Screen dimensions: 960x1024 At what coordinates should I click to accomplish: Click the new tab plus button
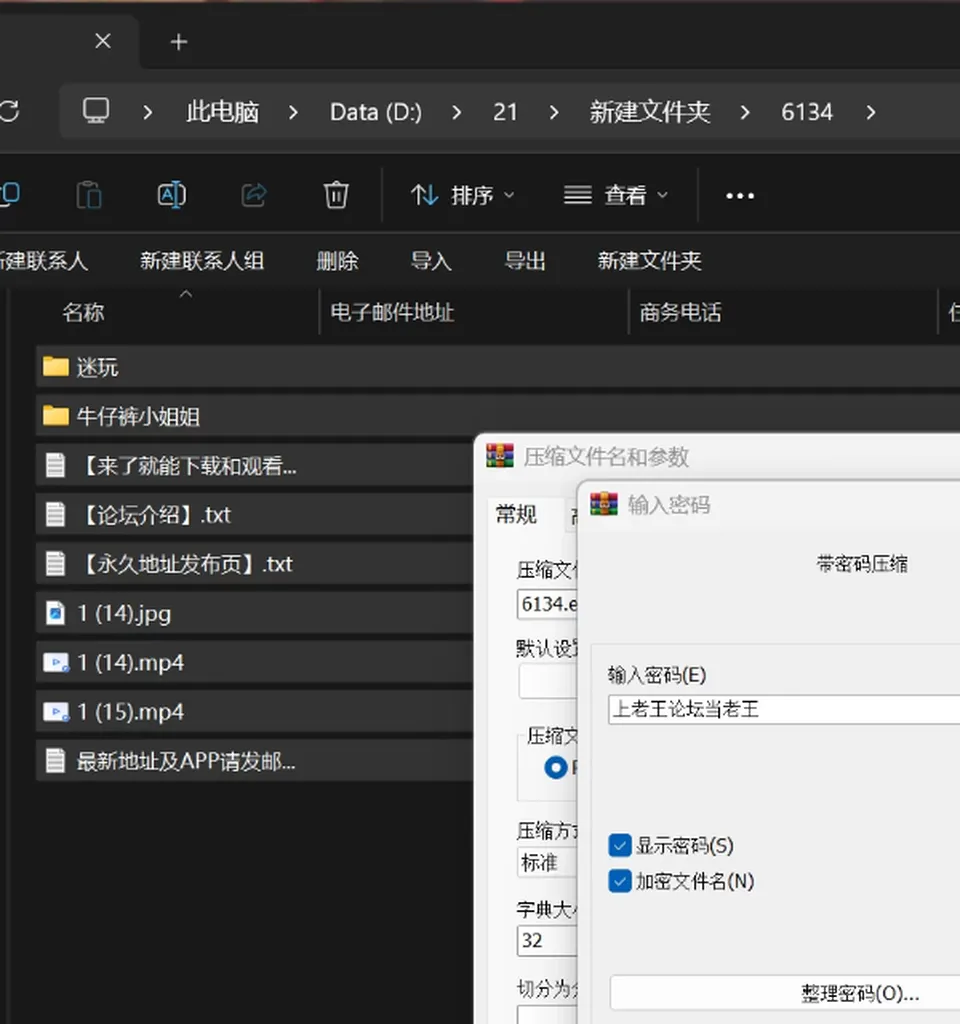pyautogui.click(x=178, y=42)
